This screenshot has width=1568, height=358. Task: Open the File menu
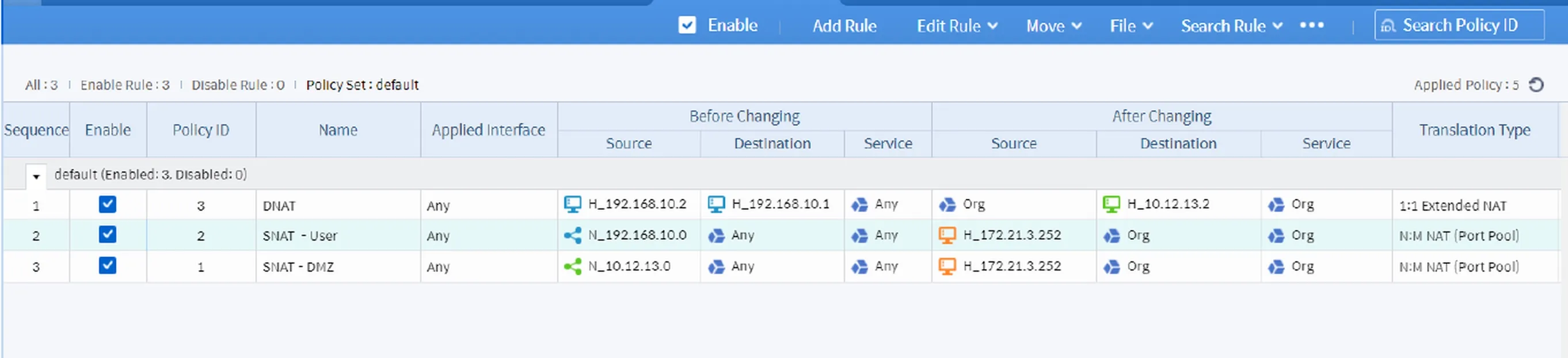tap(1131, 25)
